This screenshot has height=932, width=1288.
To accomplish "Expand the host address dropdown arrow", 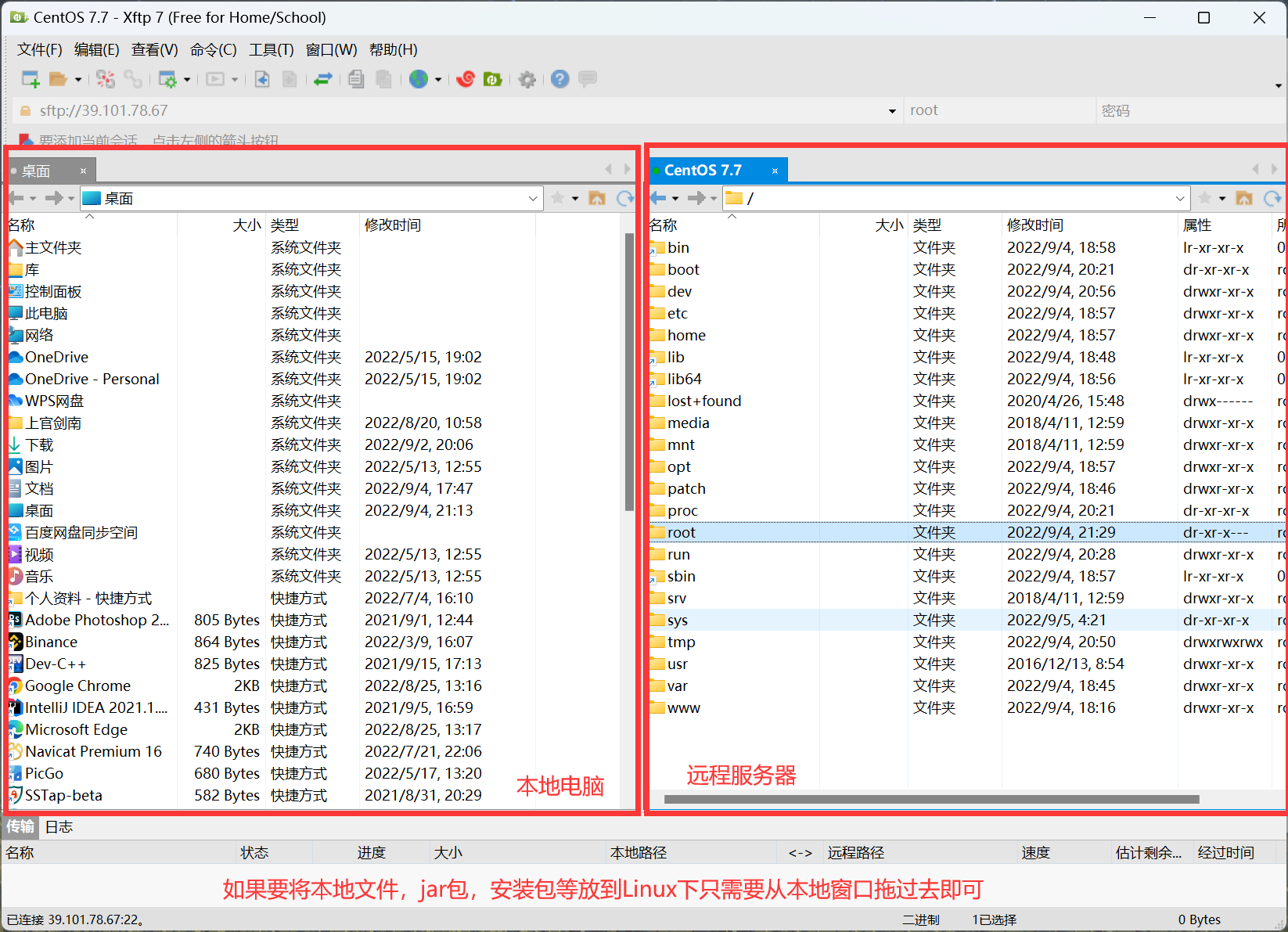I will pos(892,111).
